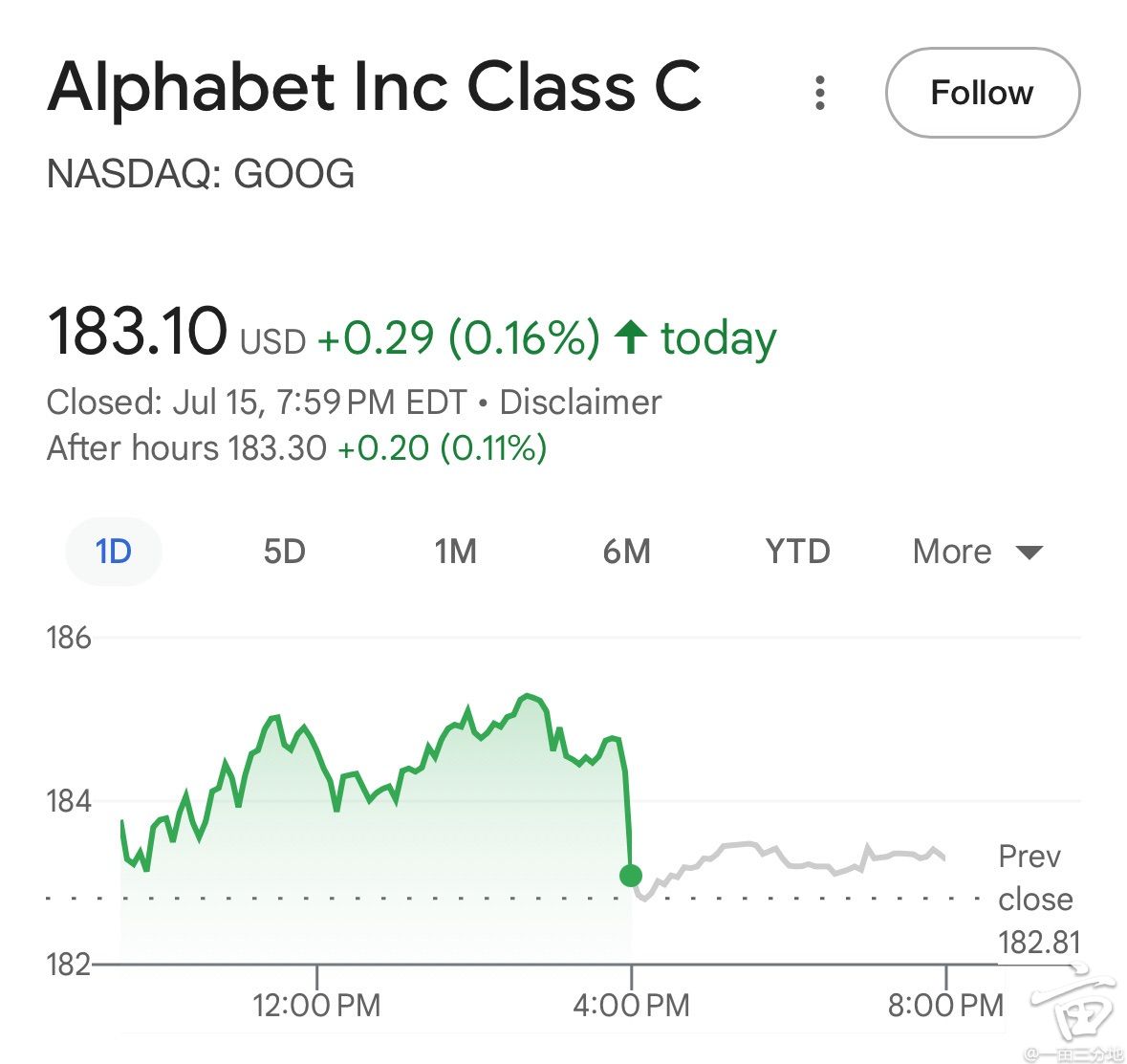Click the Alphabet Inc Class C title

374,88
